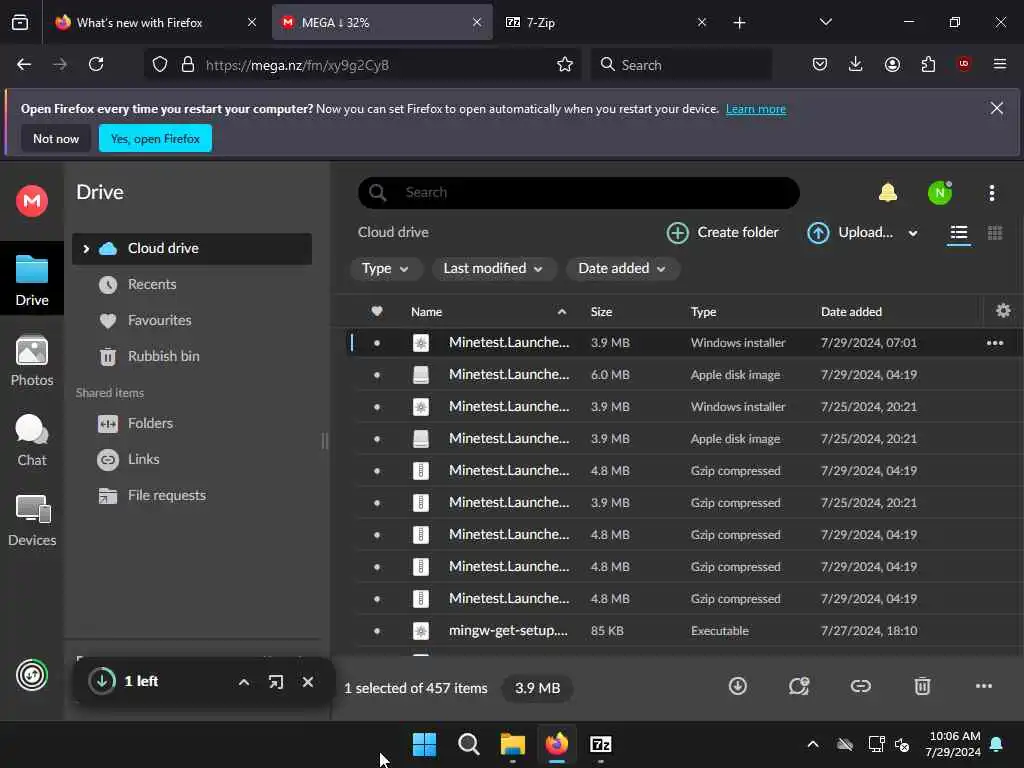Download the selected file from bottom bar
Image resolution: width=1024 pixels, height=768 pixels.
pyautogui.click(x=737, y=686)
